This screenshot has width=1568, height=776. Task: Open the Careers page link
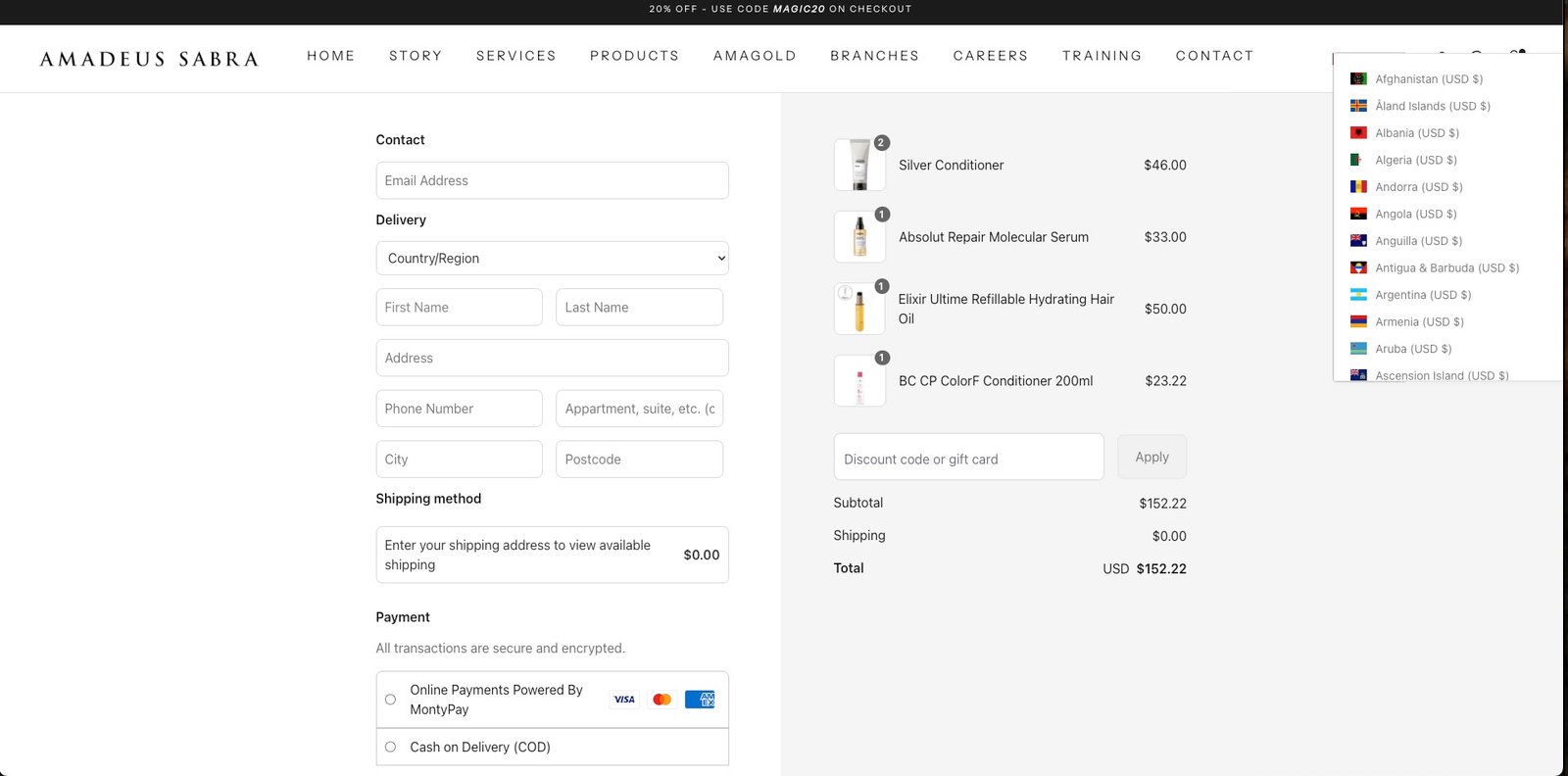(x=990, y=56)
